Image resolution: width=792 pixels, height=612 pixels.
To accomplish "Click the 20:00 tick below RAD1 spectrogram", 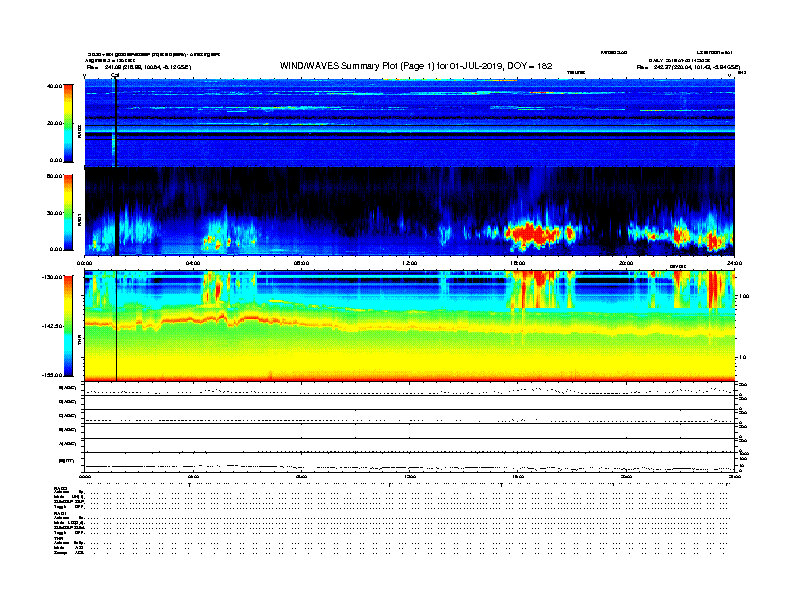I will pos(626,263).
